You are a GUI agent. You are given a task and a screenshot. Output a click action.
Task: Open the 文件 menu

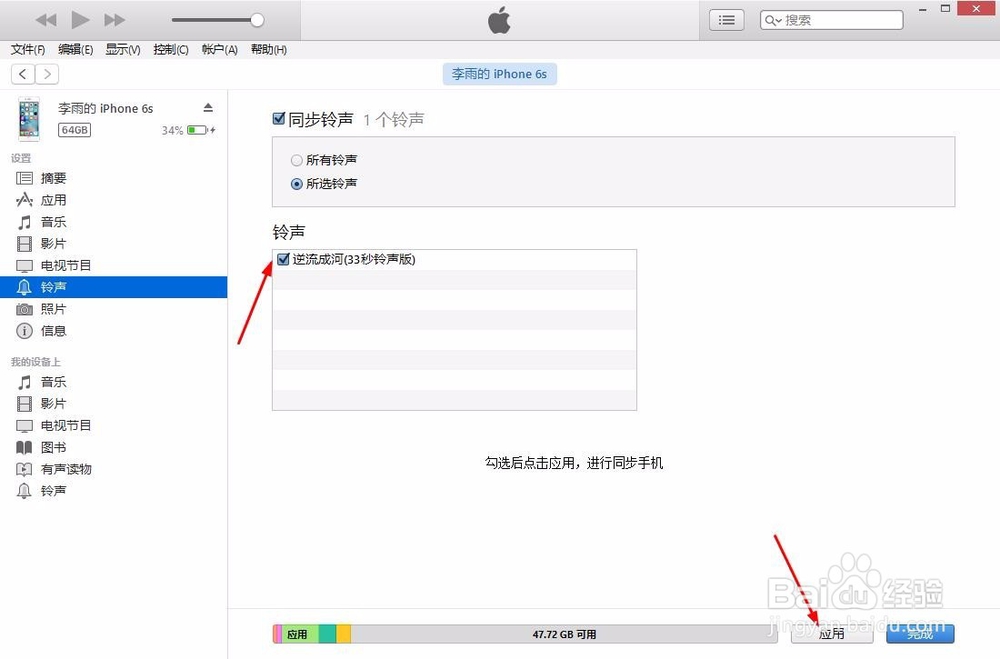click(x=27, y=49)
